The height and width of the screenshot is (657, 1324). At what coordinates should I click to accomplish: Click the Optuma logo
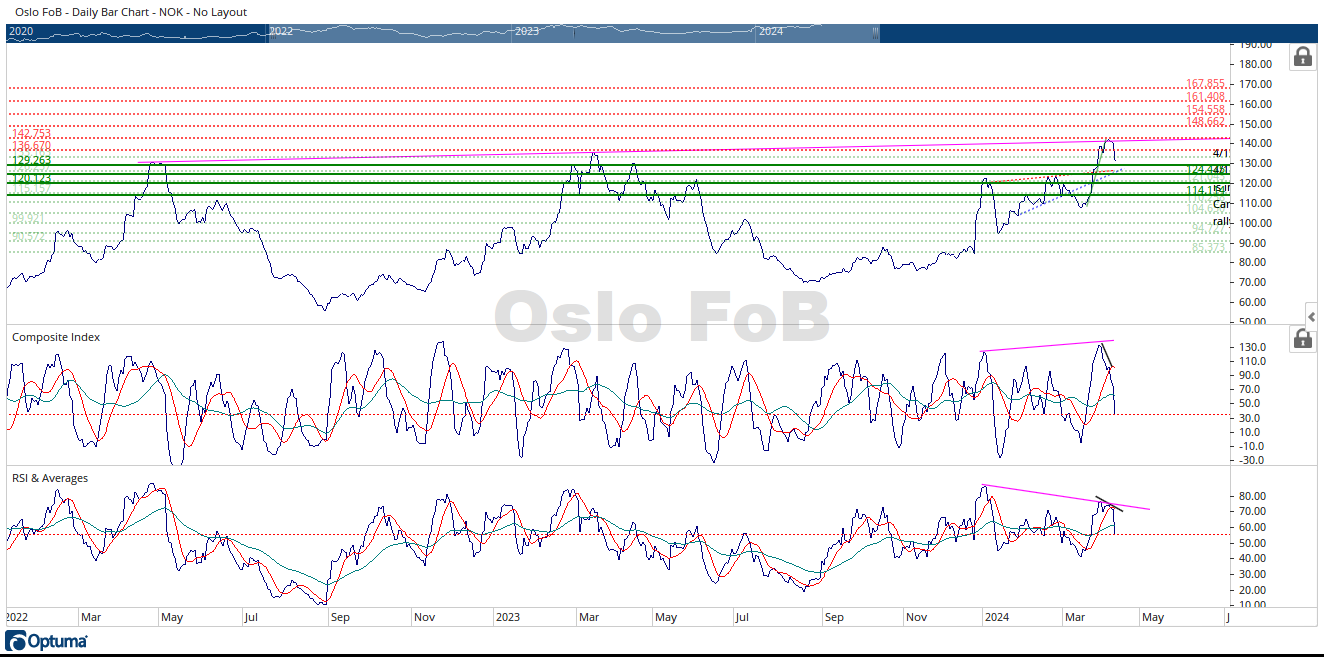(x=46, y=641)
